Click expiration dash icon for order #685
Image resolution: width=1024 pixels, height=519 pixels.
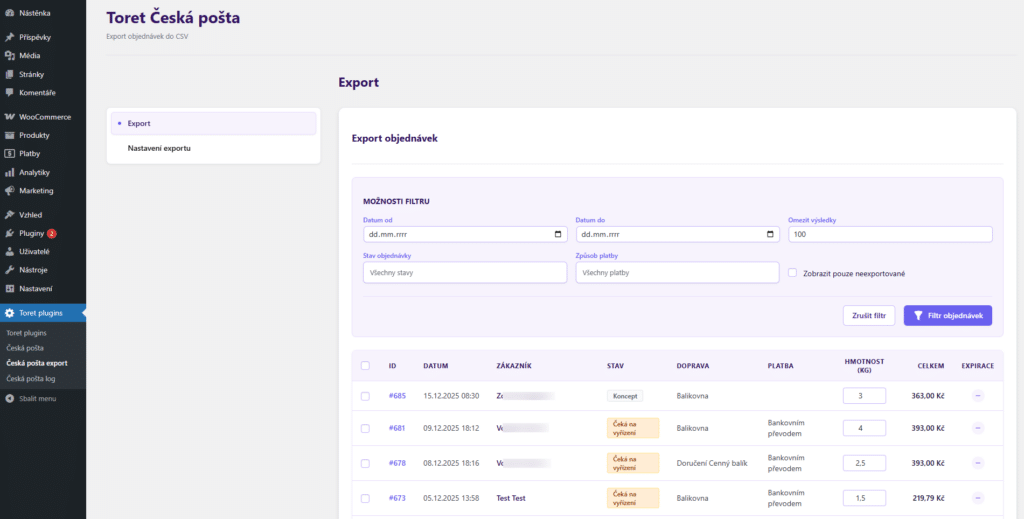tap(978, 396)
